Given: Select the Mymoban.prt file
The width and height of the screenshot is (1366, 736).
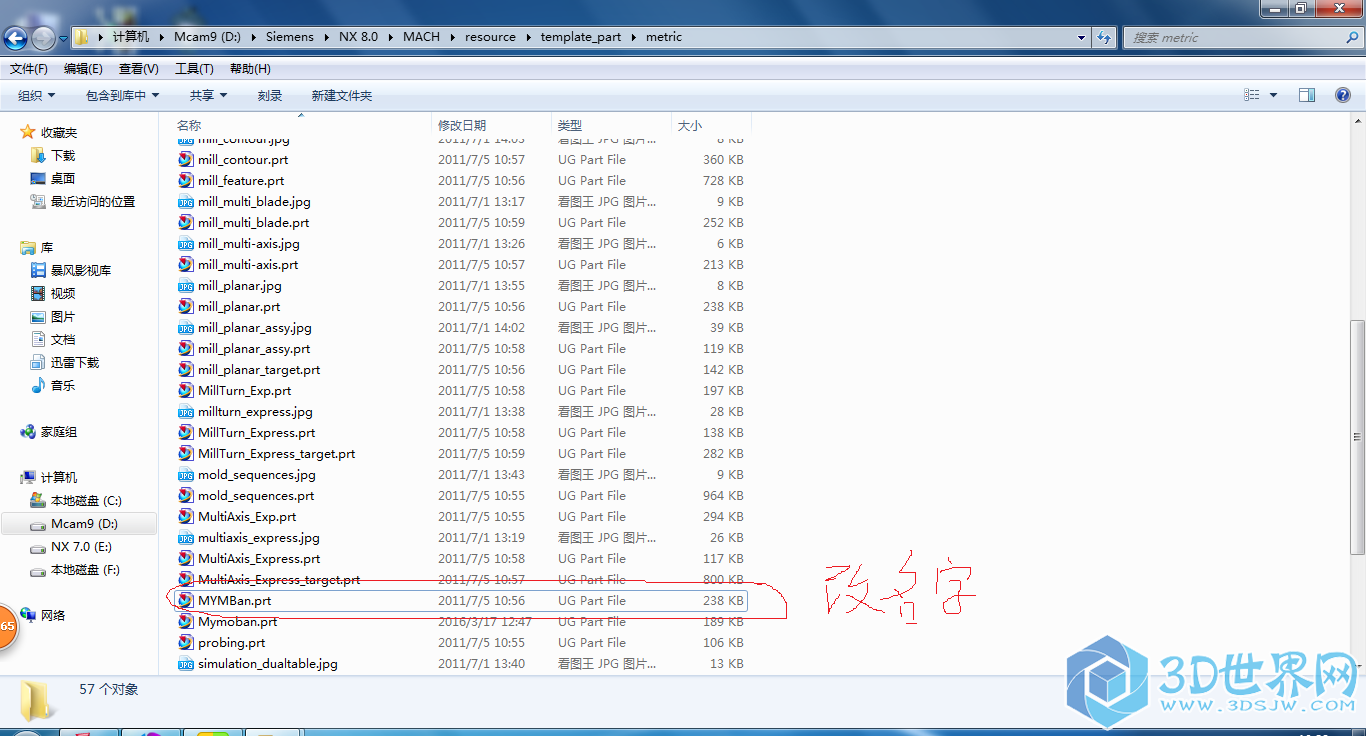Looking at the screenshot, I should pos(237,621).
